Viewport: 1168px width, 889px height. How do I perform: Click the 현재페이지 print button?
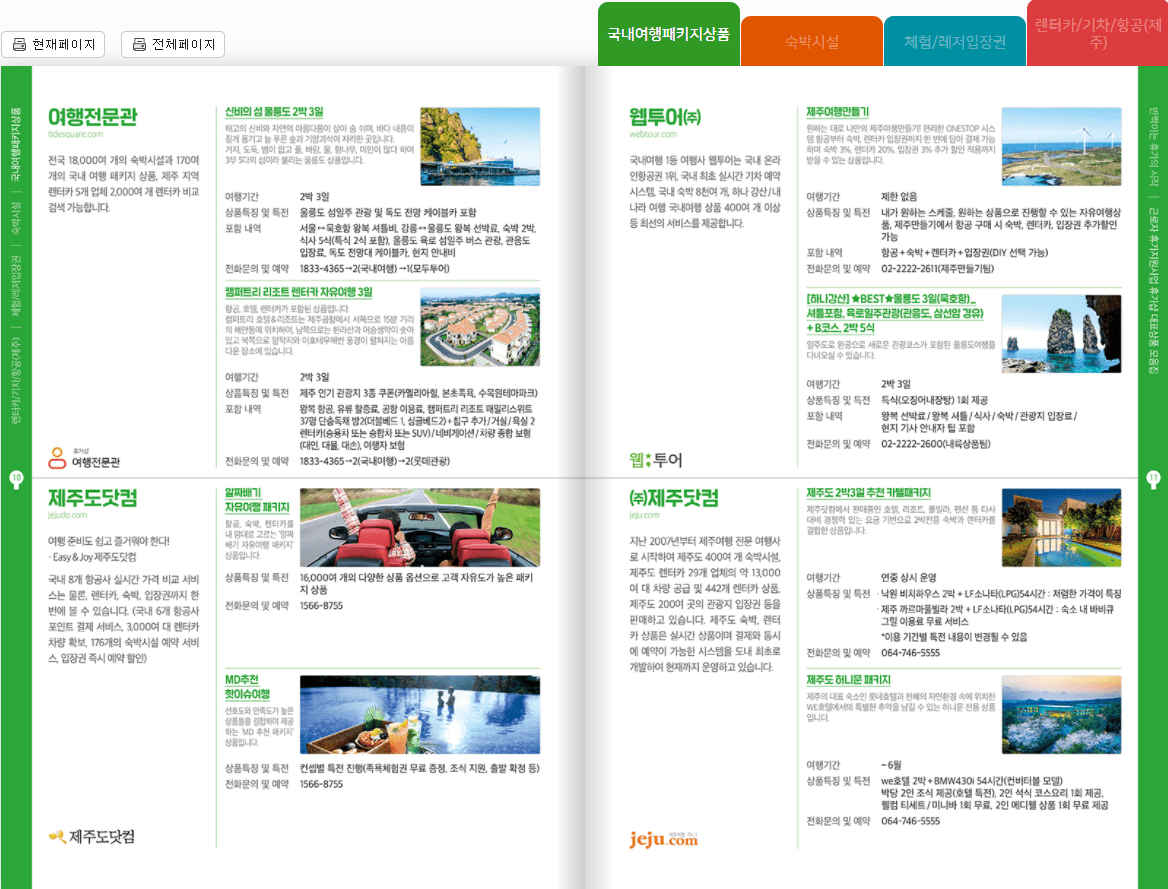pos(53,45)
